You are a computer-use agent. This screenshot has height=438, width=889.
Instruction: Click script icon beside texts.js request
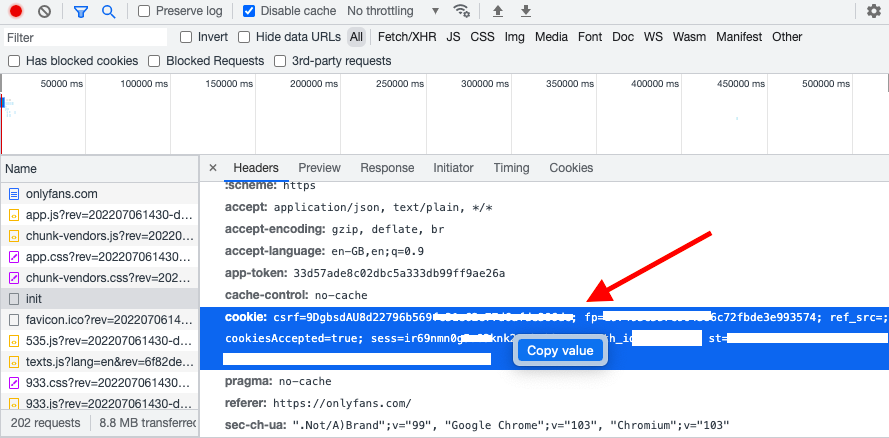click(x=14, y=362)
